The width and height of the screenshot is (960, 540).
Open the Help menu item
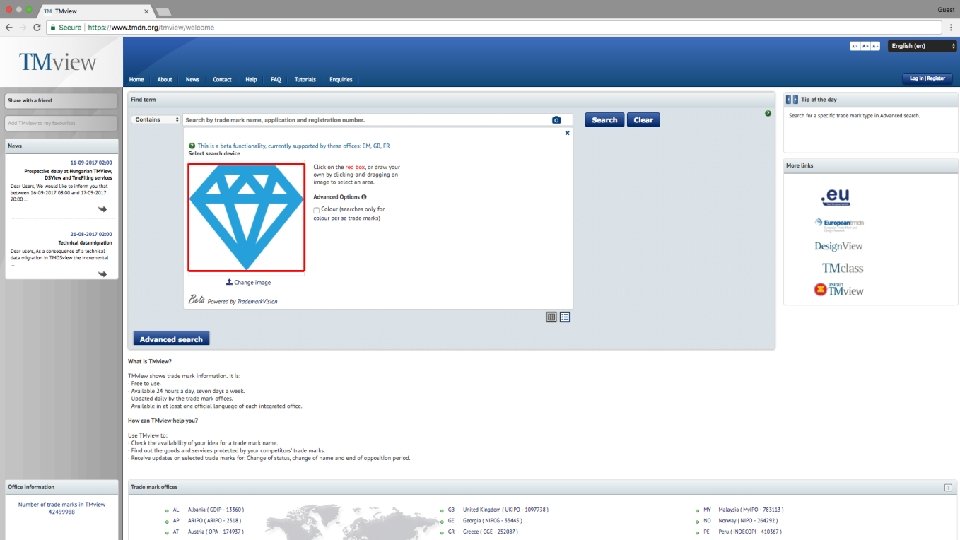[251, 80]
